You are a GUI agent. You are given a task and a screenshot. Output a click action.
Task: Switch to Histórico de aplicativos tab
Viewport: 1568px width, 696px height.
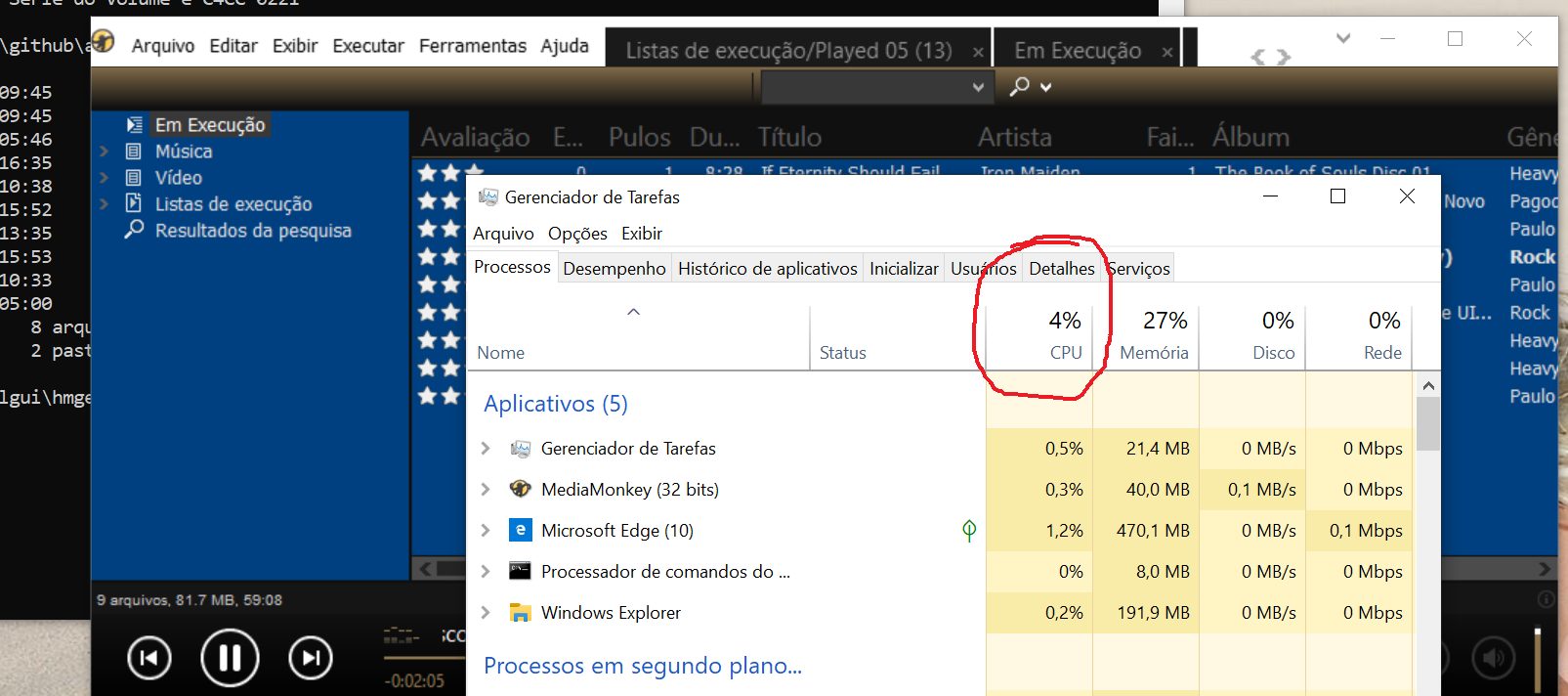coord(768,269)
